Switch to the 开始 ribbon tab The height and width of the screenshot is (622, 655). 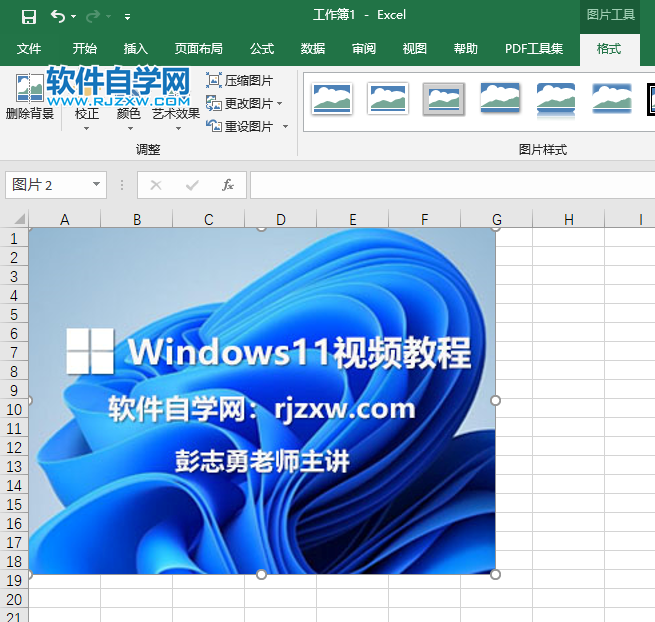(84, 49)
